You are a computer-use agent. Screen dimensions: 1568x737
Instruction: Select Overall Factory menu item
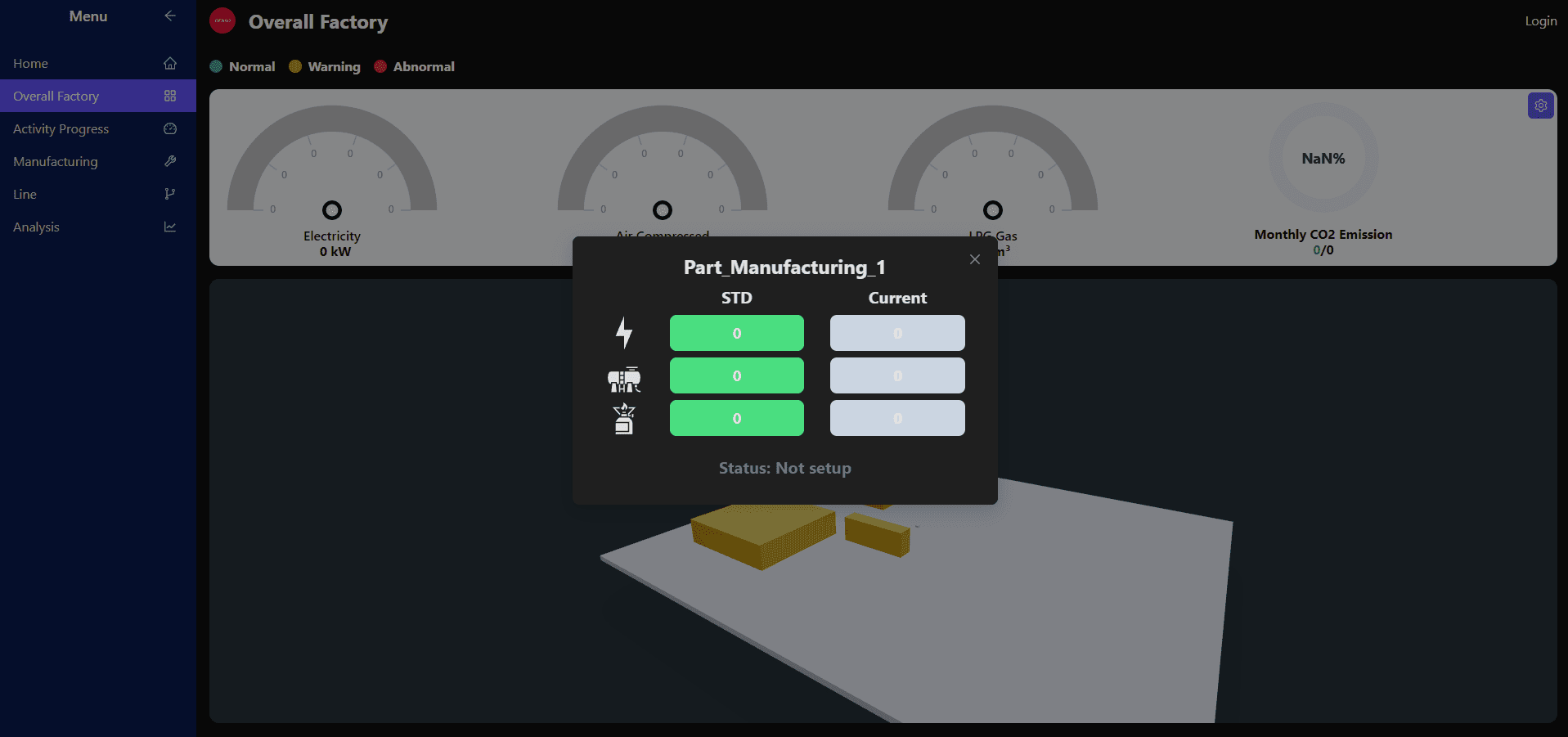click(98, 96)
